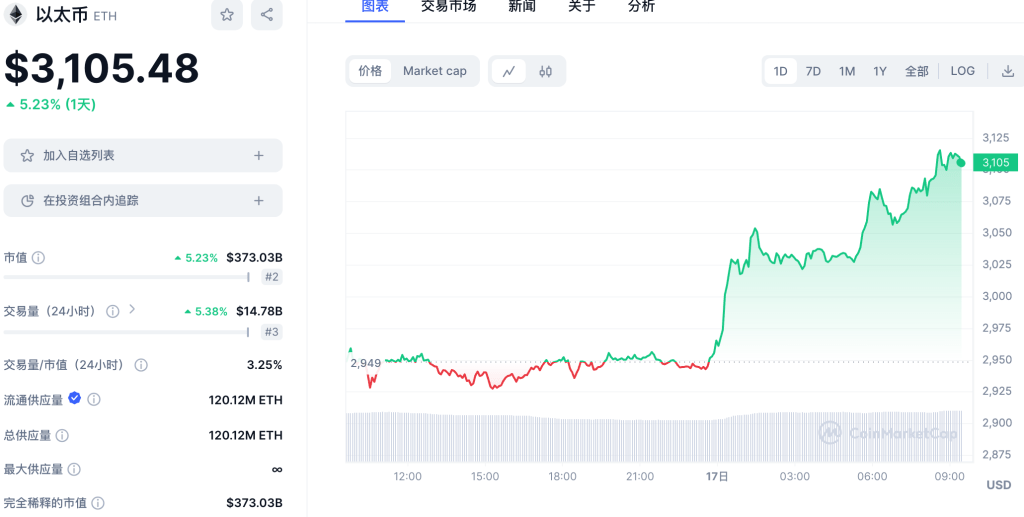Click info icon next to 市值
This screenshot has height=517, width=1024.
[x=39, y=258]
